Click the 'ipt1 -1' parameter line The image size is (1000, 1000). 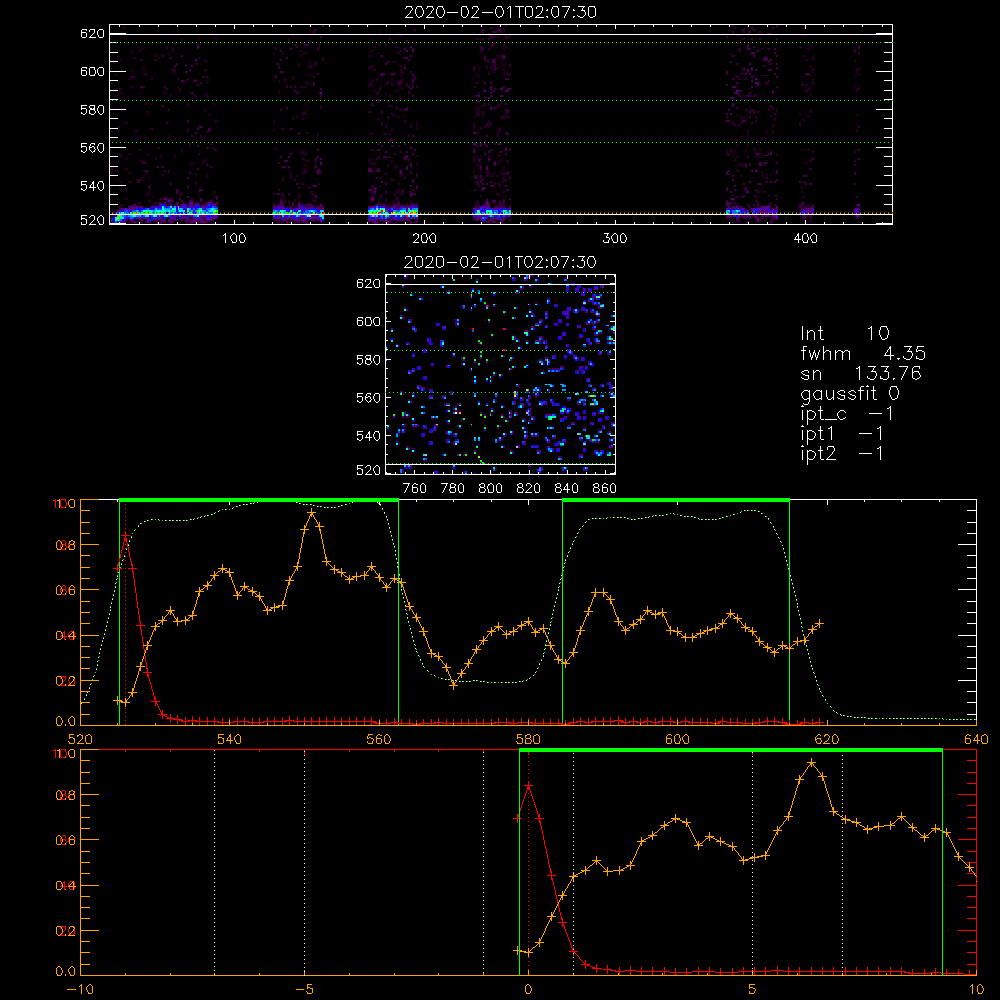(x=842, y=434)
